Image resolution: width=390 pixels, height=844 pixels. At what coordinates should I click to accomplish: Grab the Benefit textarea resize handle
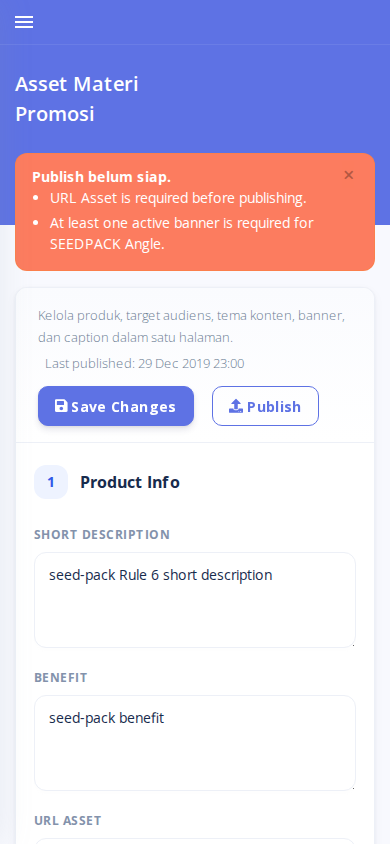(352, 787)
